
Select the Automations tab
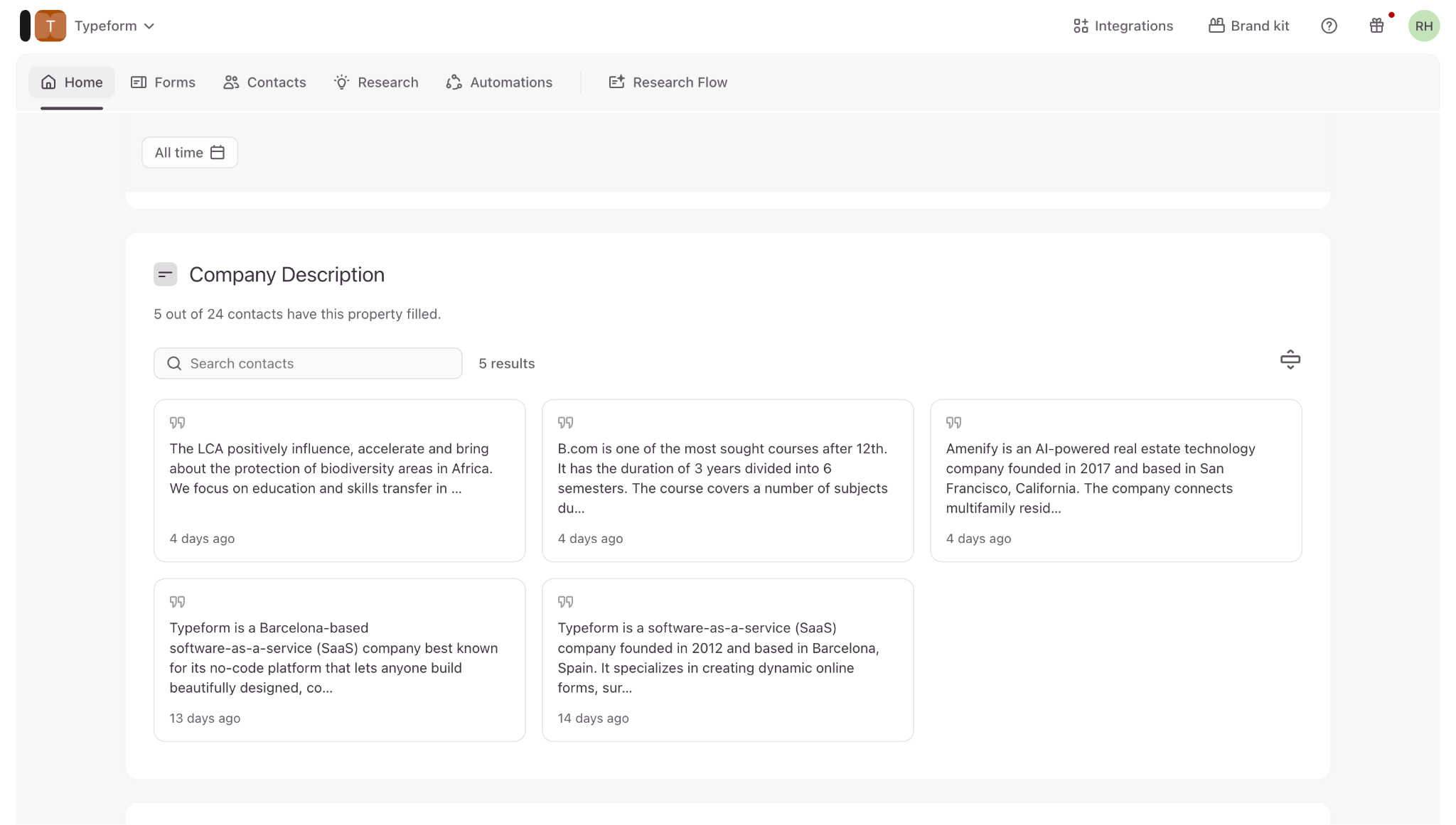pyautogui.click(x=499, y=82)
